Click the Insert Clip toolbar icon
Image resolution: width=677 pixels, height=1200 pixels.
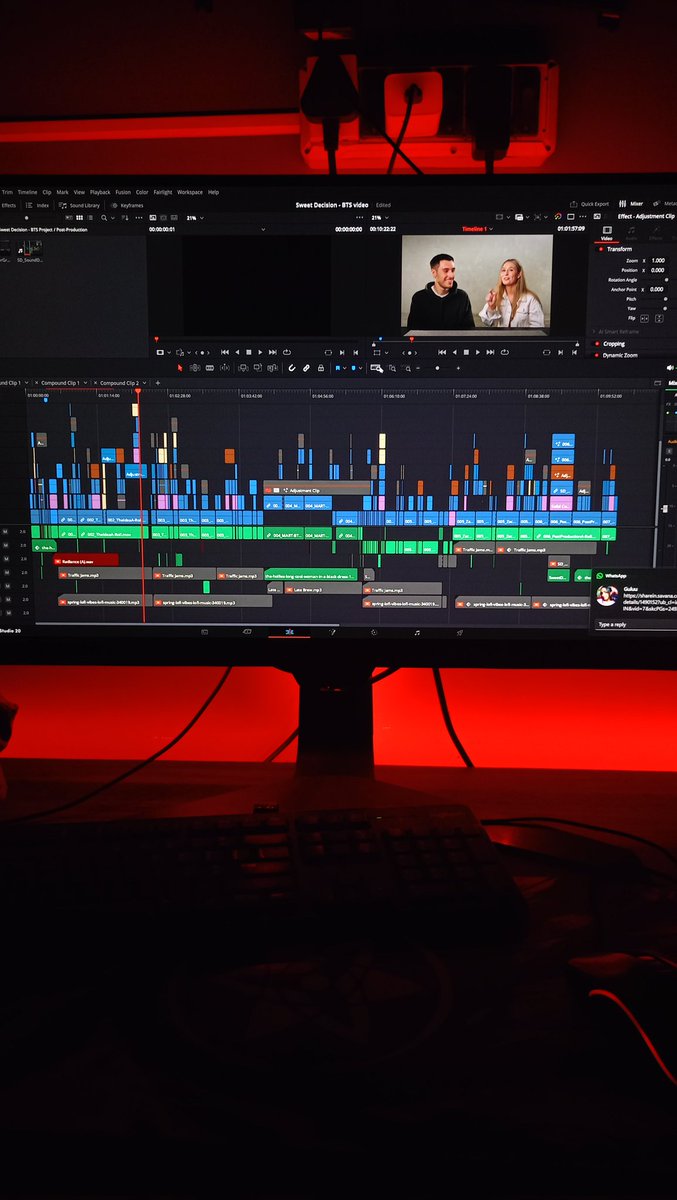coord(243,368)
